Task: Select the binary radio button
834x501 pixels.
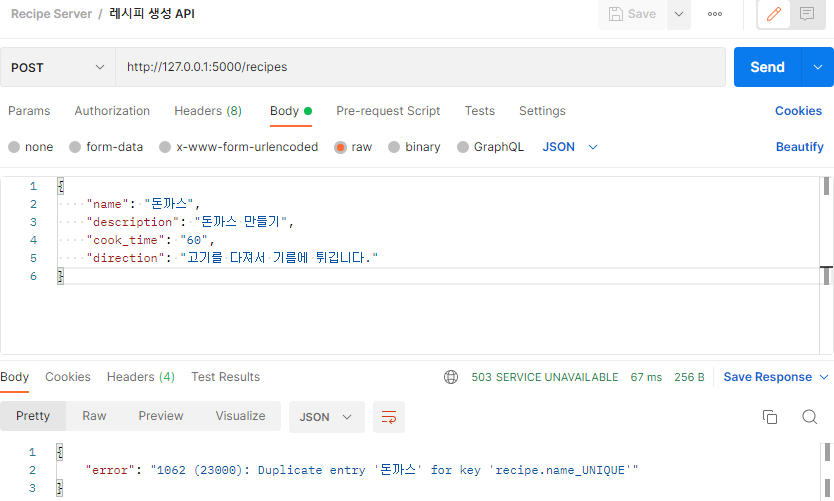Action: 394,147
